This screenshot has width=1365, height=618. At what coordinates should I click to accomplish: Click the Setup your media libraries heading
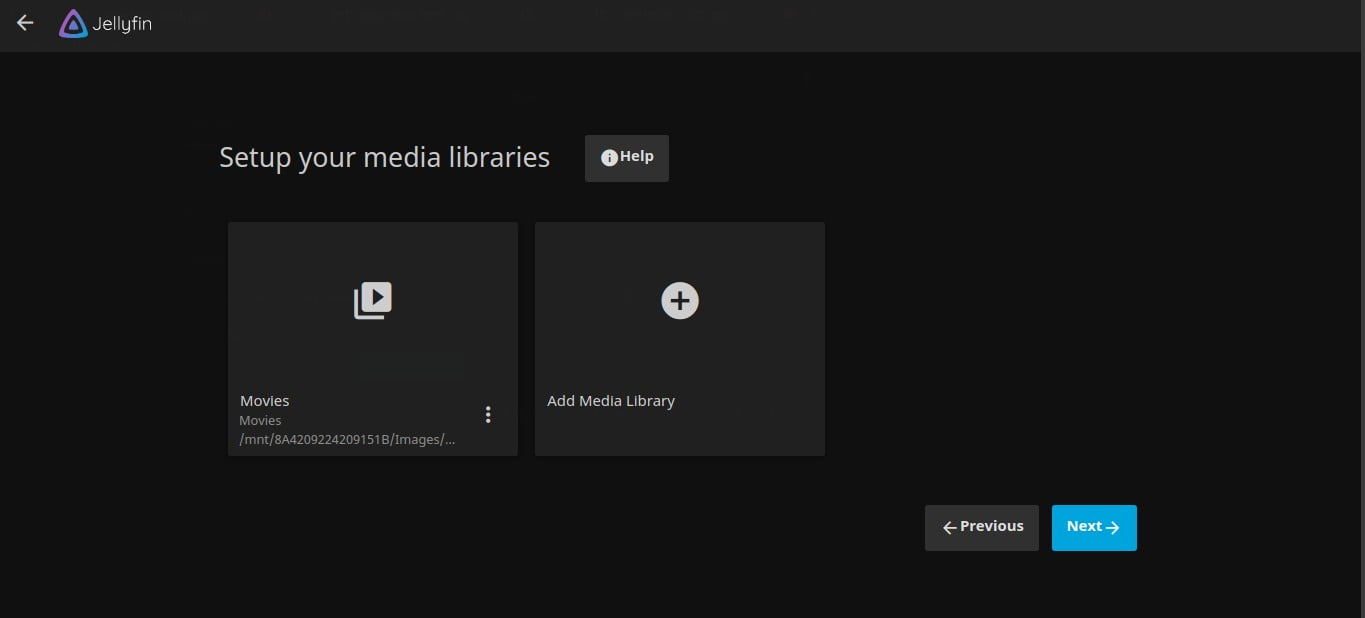[x=385, y=158]
